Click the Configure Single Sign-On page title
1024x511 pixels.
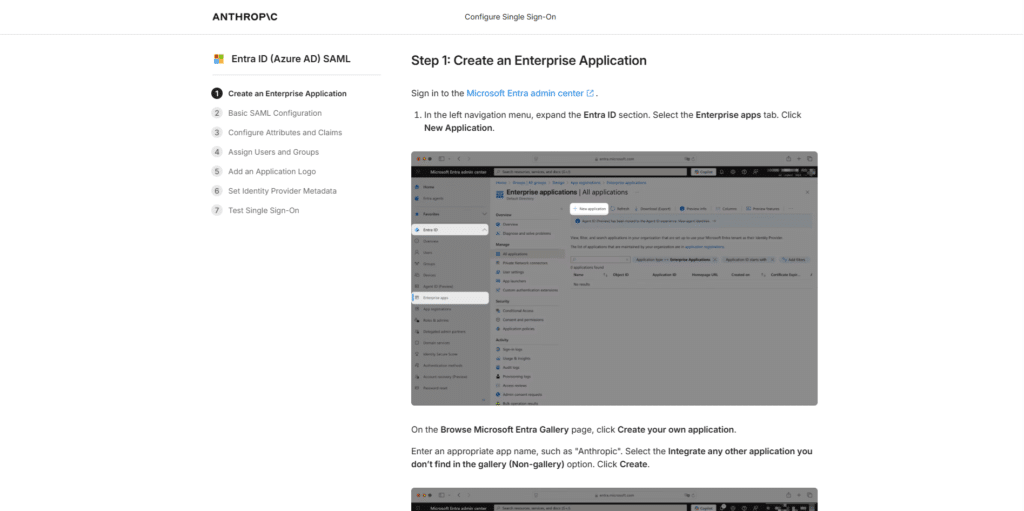510,17
